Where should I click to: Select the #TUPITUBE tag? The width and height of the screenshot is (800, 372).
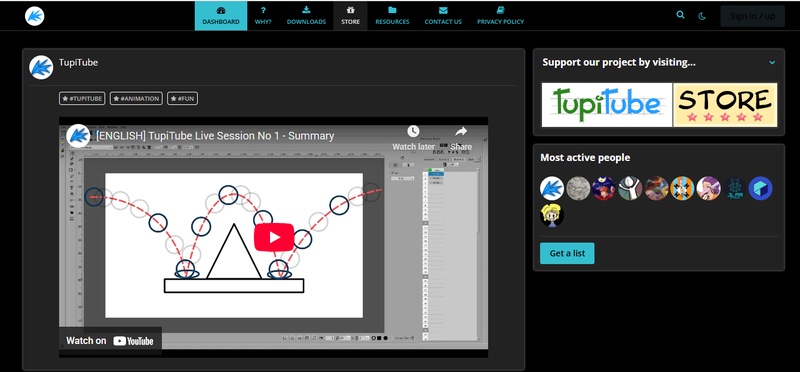click(x=82, y=98)
